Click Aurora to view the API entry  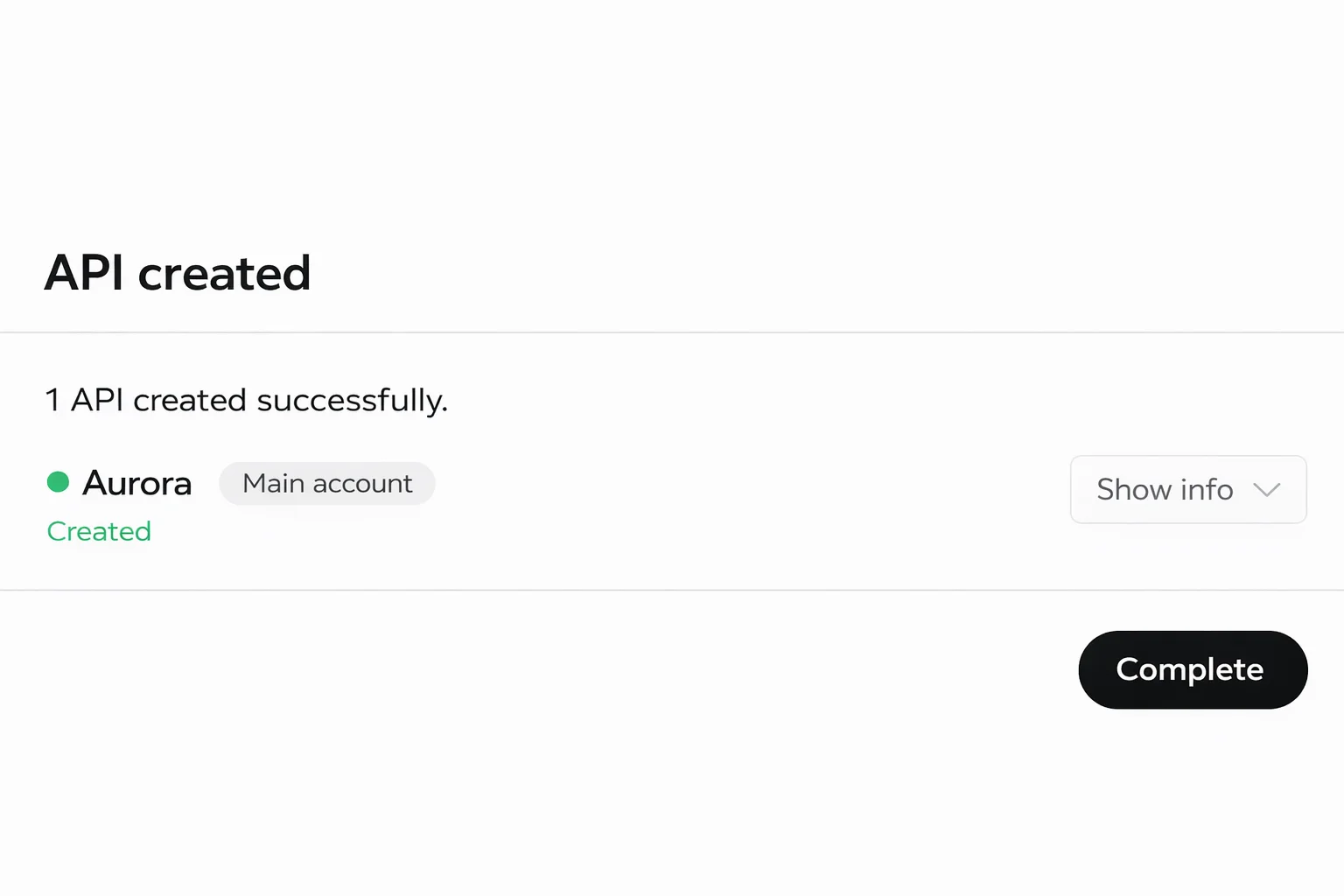click(x=136, y=482)
